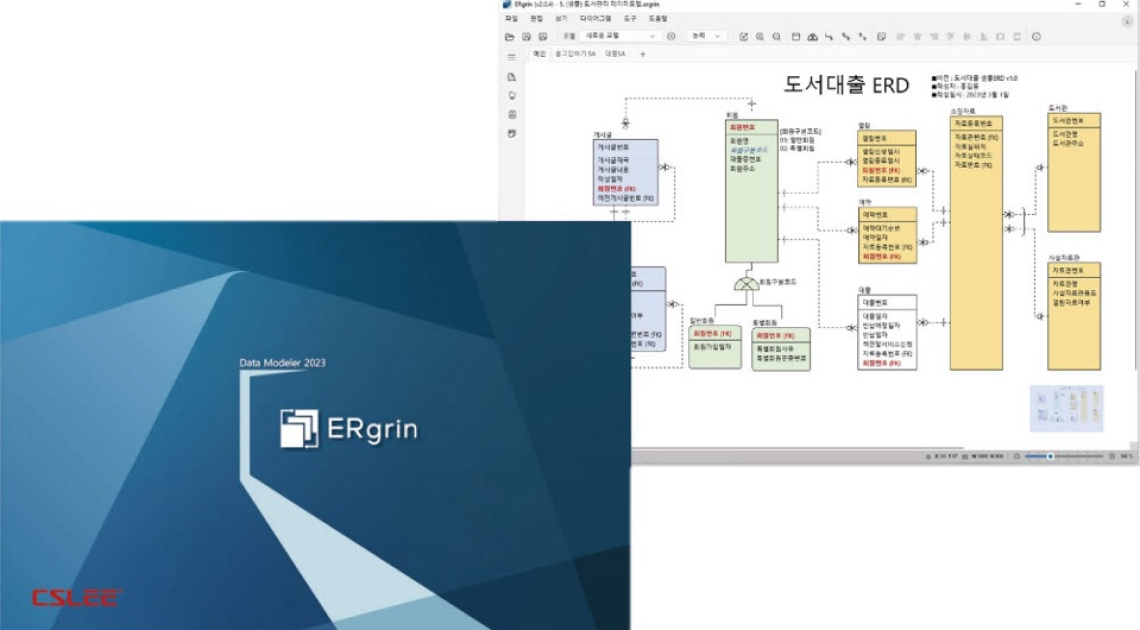Open the 다이어그램 menu
The image size is (1140, 630).
pos(595,19)
